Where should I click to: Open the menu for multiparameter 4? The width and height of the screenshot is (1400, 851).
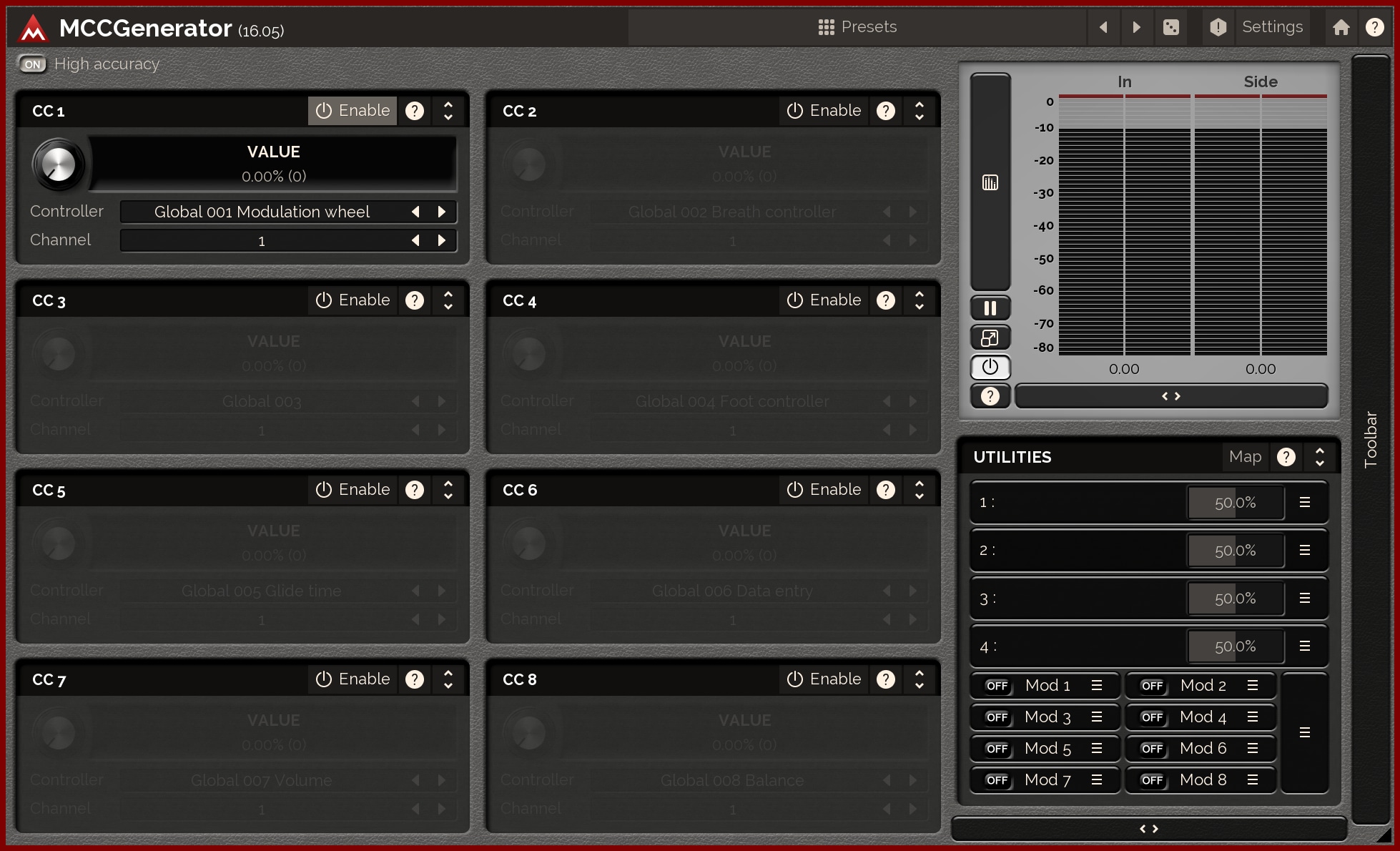point(1305,646)
